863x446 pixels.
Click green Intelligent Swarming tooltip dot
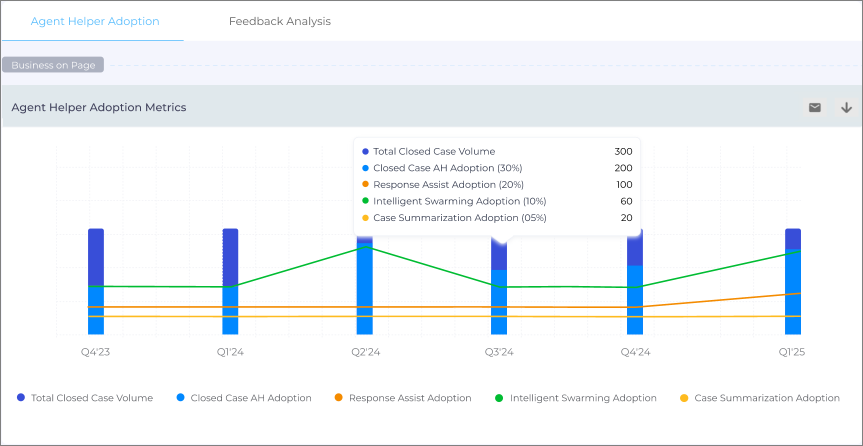tap(366, 201)
